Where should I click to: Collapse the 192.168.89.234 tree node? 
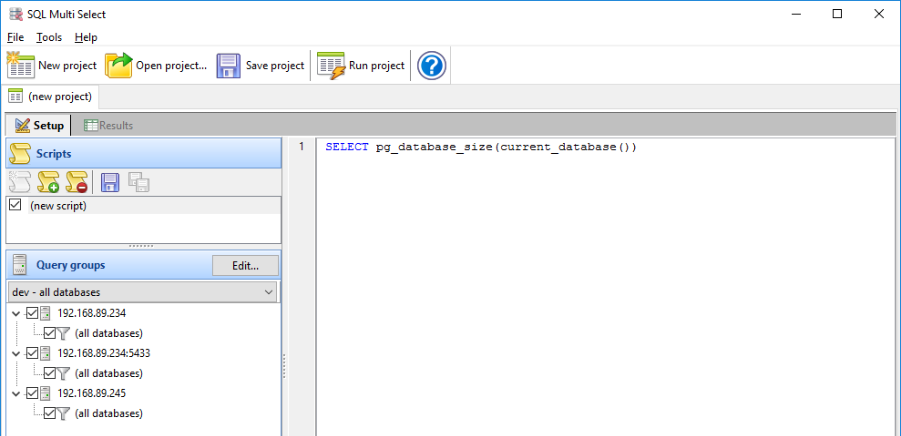coord(15,313)
